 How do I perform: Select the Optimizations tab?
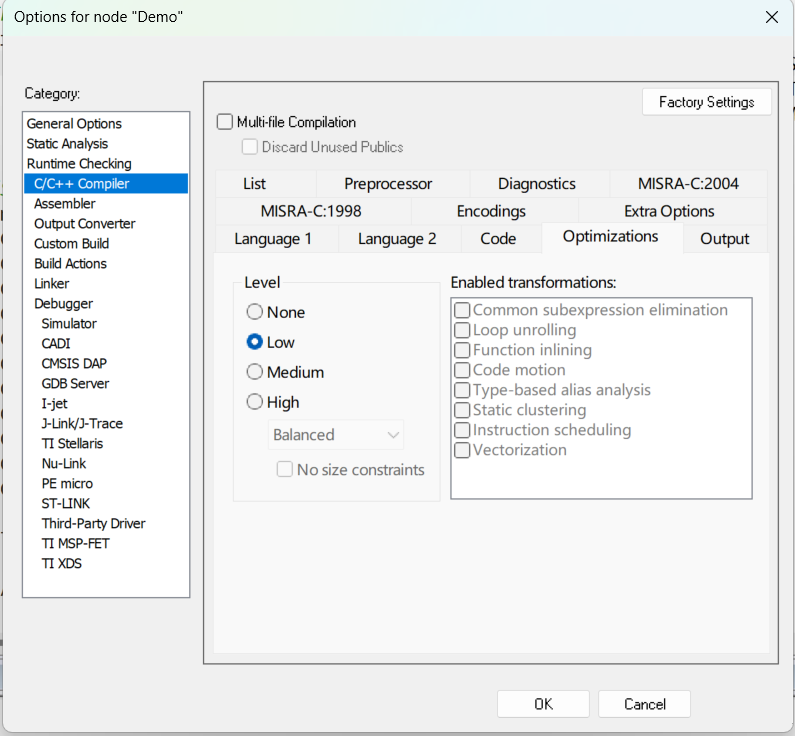coord(612,237)
